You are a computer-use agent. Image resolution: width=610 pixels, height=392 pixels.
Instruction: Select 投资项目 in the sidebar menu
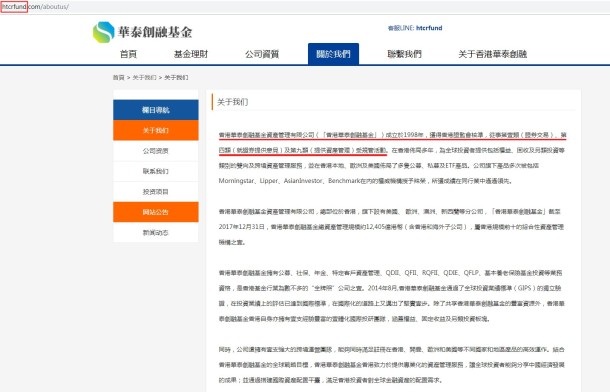point(156,192)
